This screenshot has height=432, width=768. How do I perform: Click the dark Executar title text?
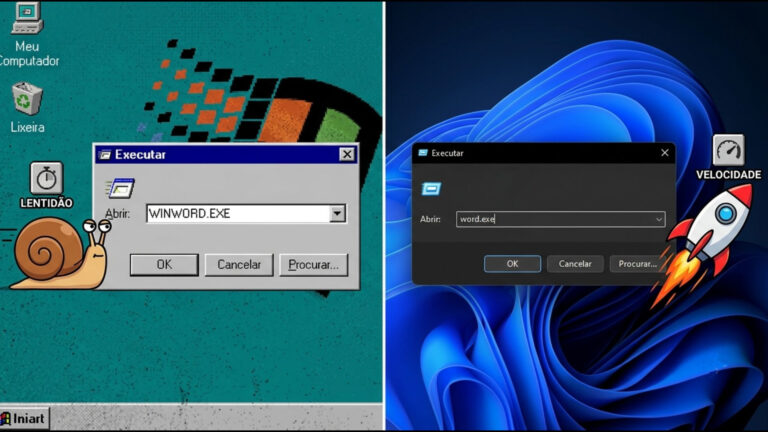(x=447, y=153)
